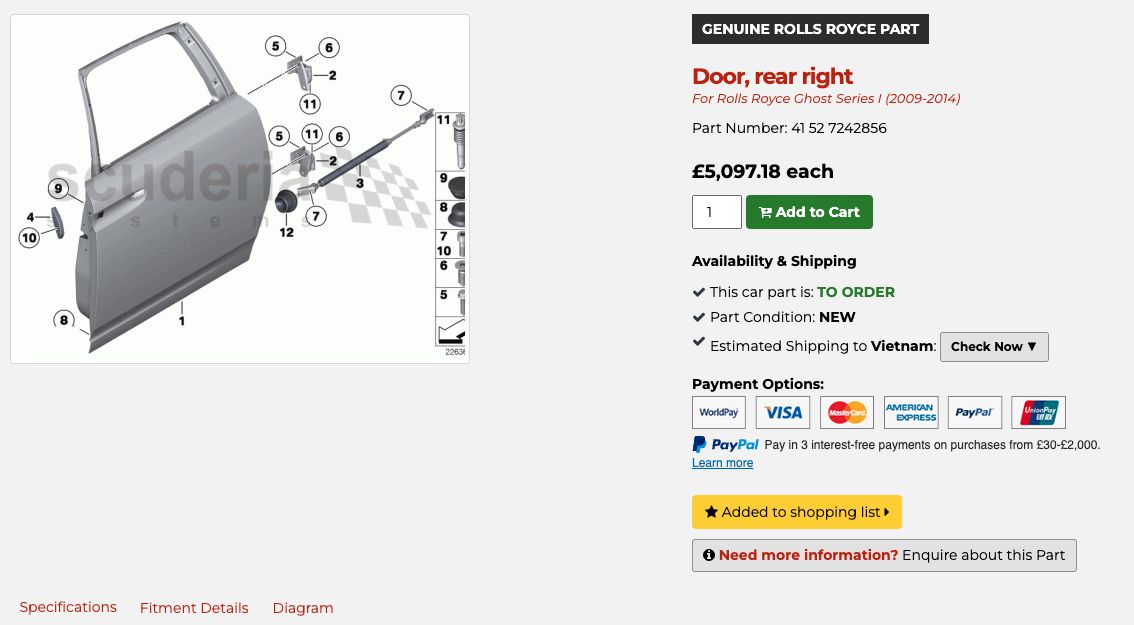The image size is (1134, 625).
Task: Click the Visa card icon
Action: pos(783,412)
